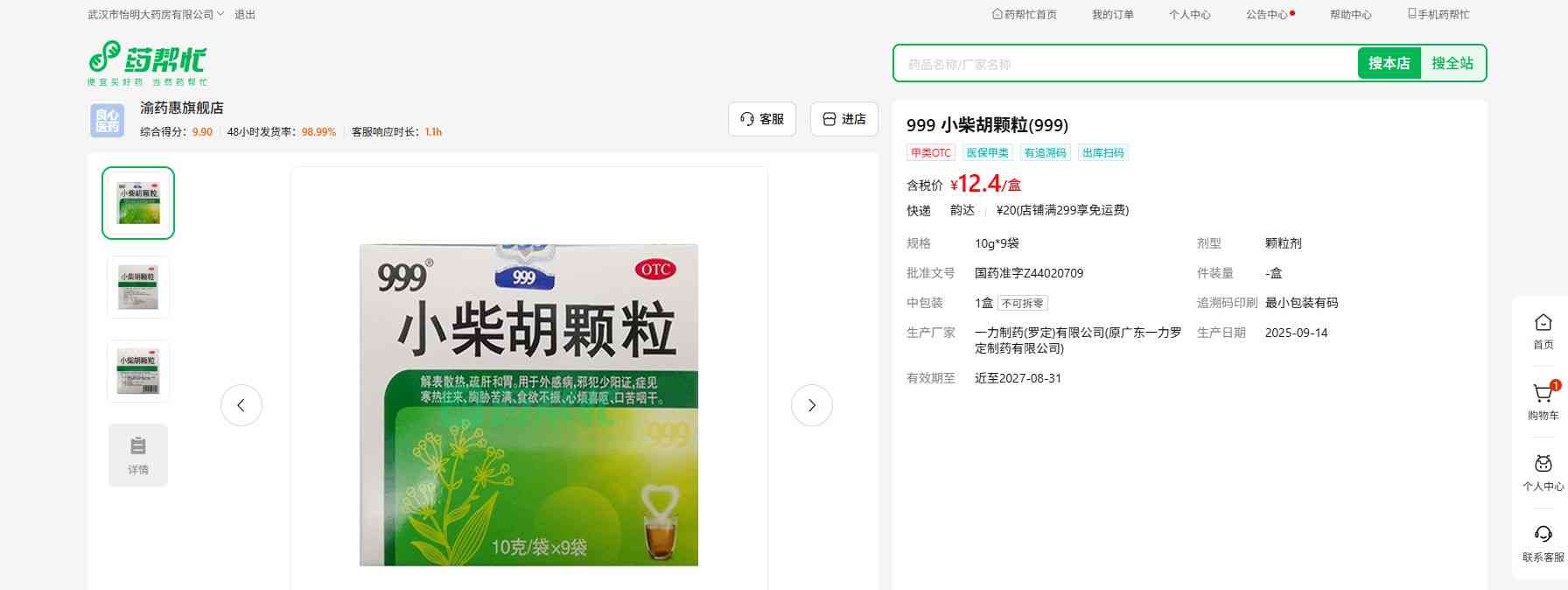Click the 搜本店 search button

tap(1389, 63)
